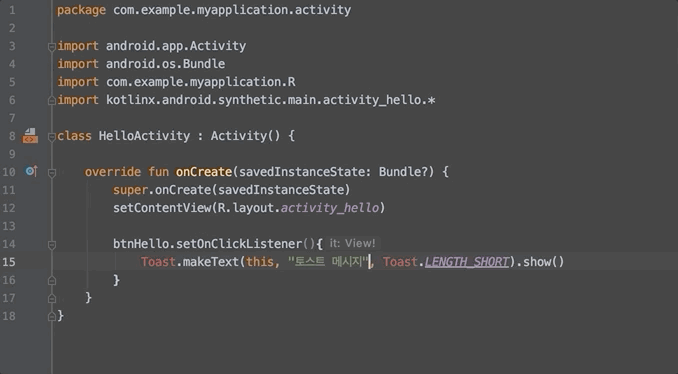Click 'makeText' method on line 15

tap(211, 262)
